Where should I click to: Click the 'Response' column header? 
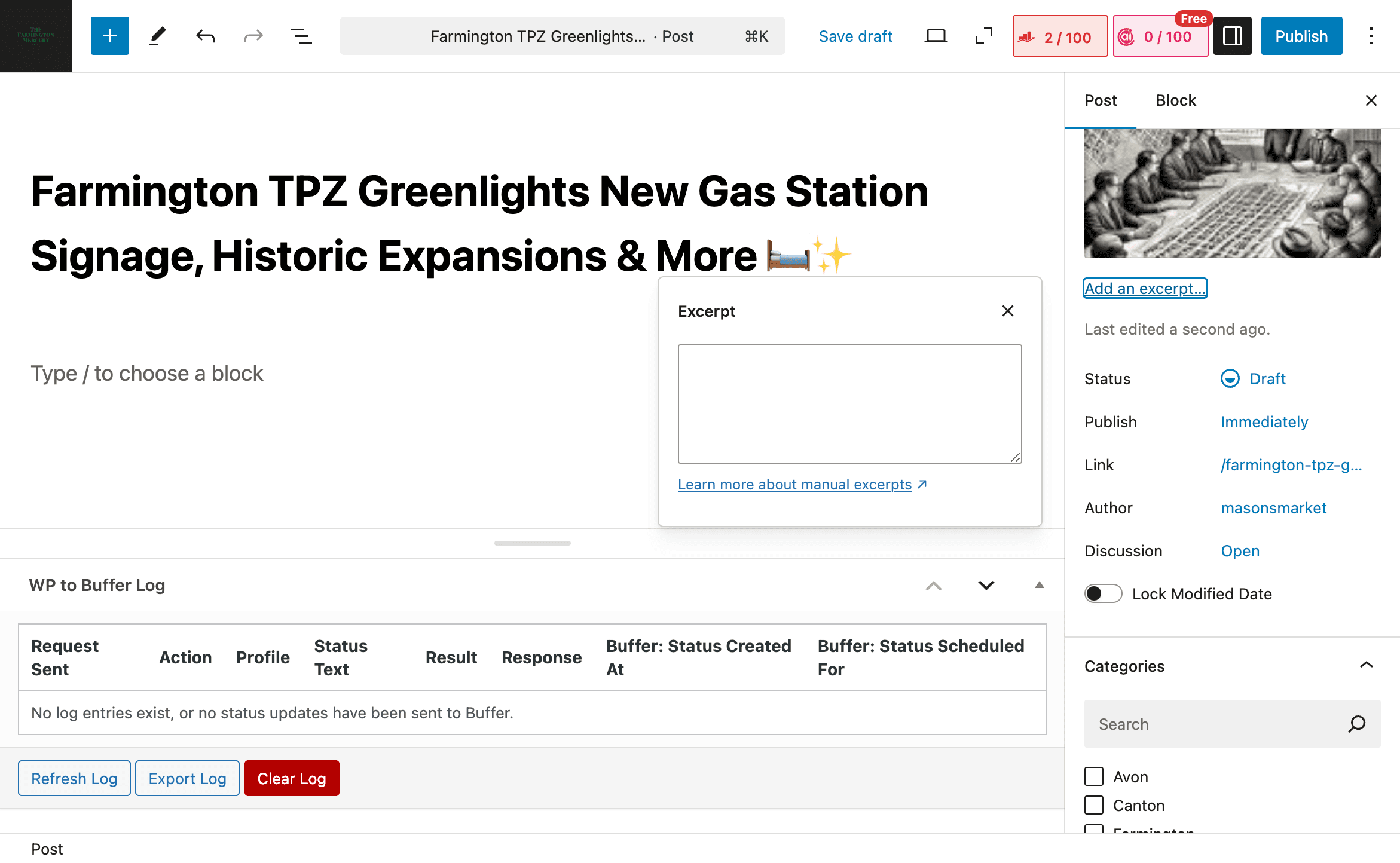pos(542,657)
